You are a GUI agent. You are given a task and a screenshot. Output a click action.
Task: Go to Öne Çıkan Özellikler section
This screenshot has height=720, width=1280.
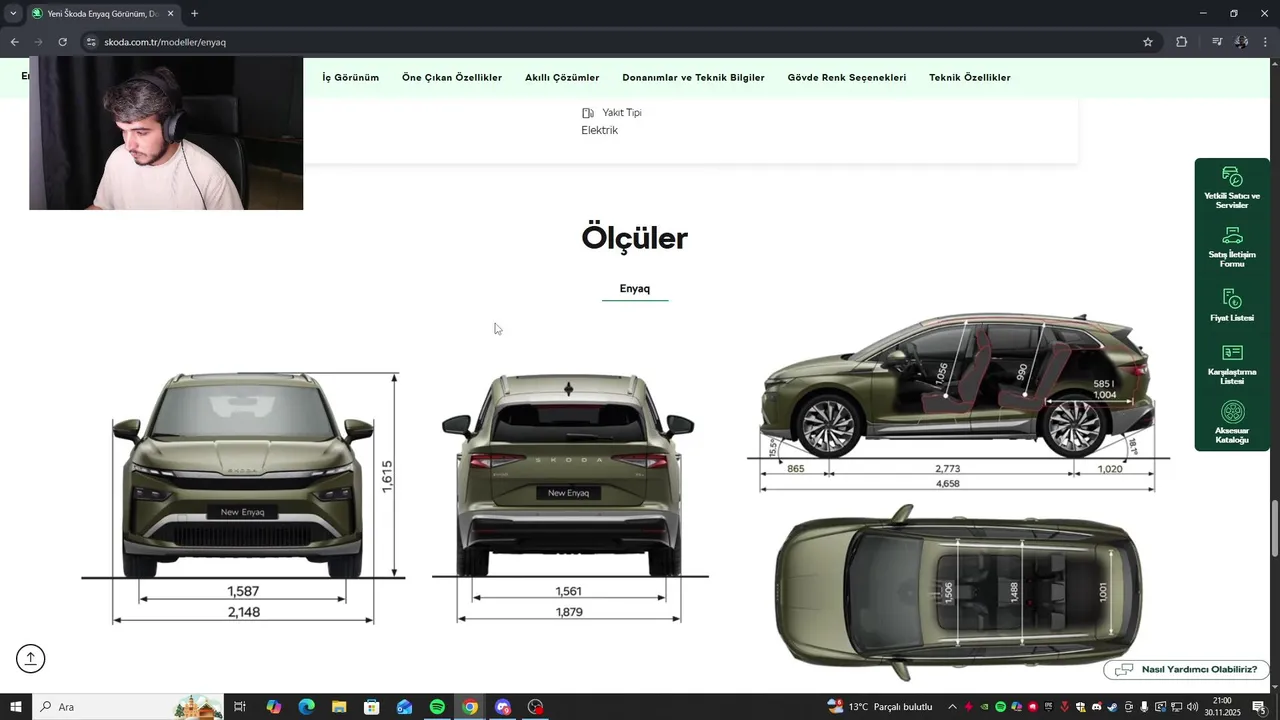coord(452,78)
